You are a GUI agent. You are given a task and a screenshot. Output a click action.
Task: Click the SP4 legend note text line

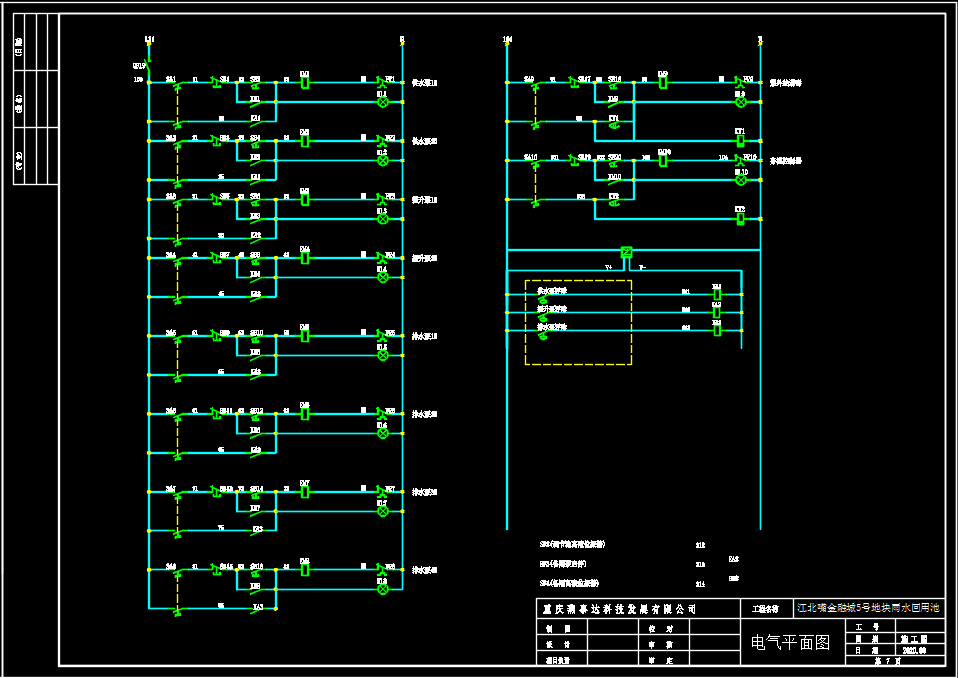[x=569, y=583]
